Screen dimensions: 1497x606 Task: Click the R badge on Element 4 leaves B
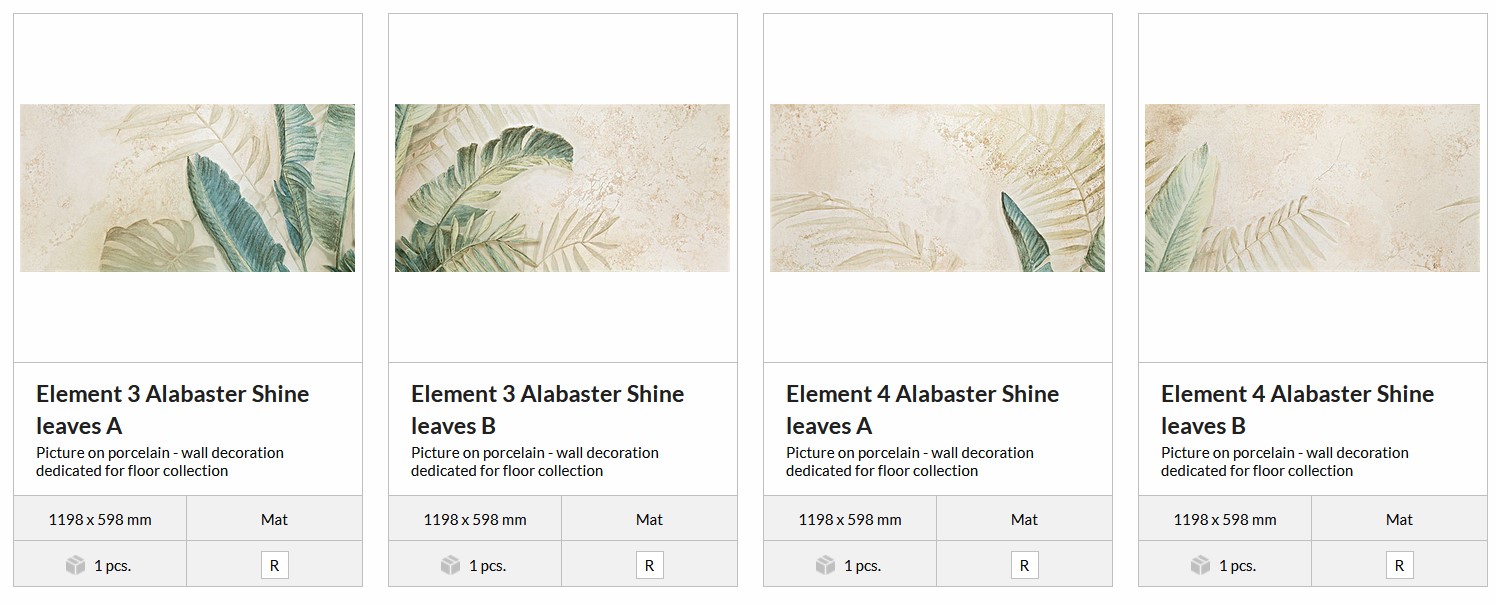click(1399, 565)
